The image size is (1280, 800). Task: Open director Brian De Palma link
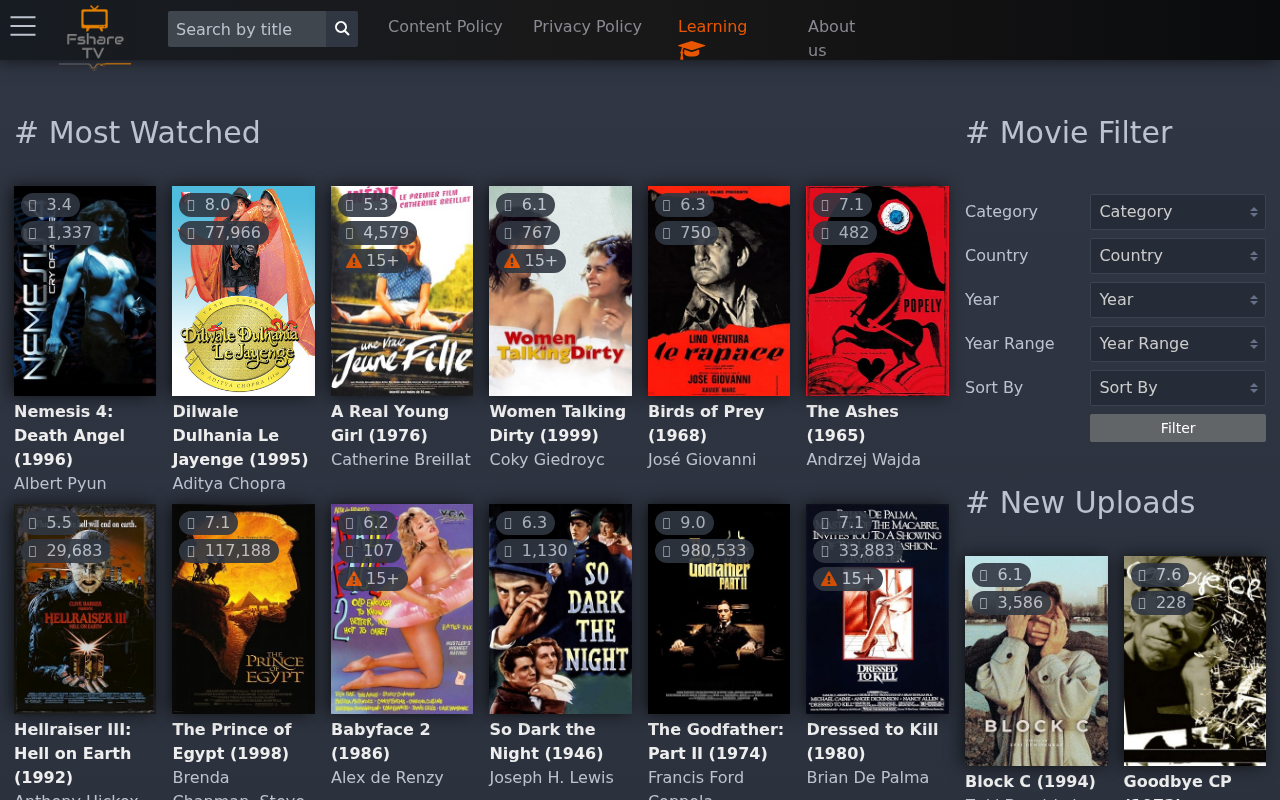click(868, 778)
